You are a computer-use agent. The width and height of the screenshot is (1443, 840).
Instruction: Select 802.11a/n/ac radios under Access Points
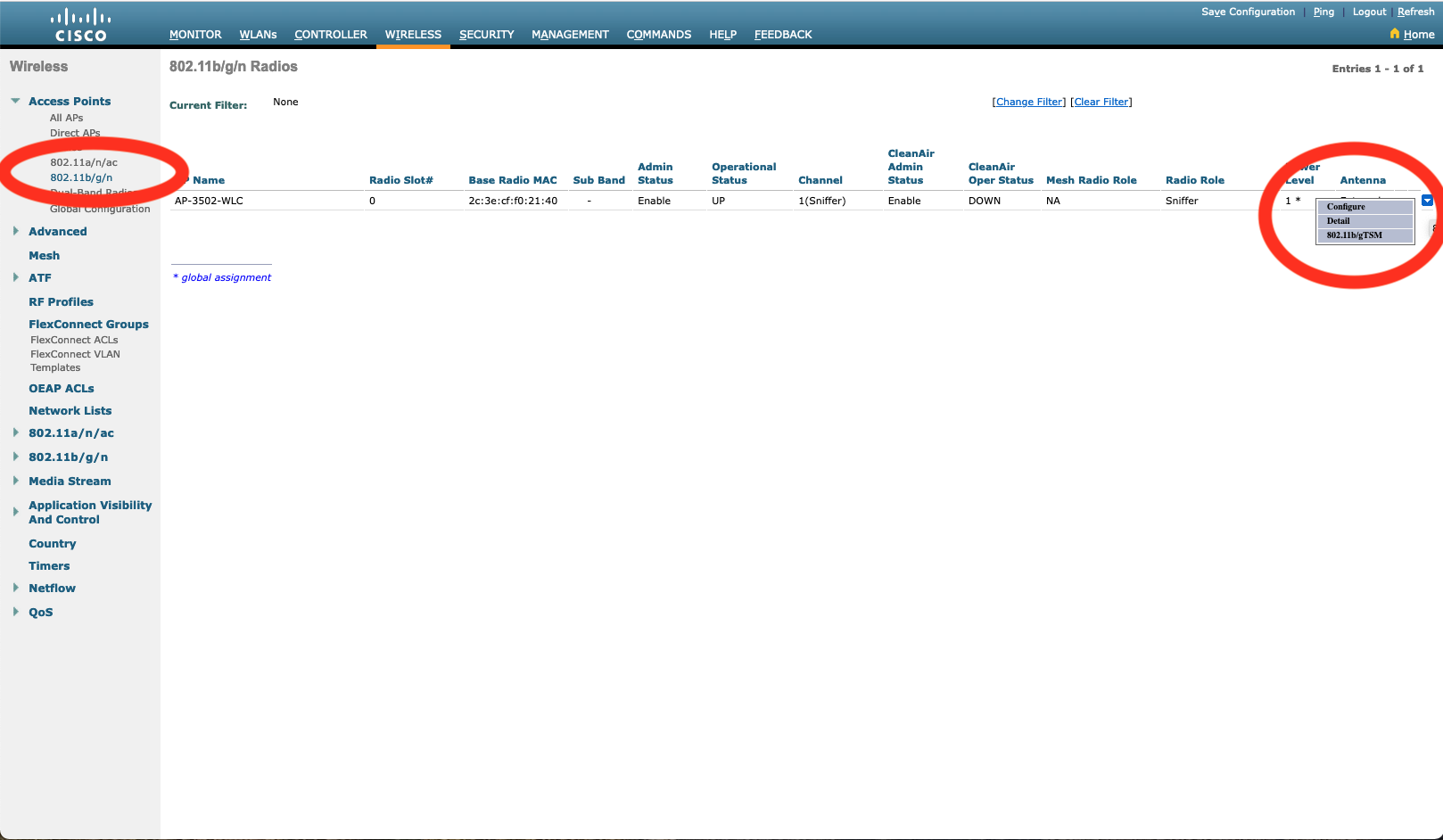(x=84, y=162)
